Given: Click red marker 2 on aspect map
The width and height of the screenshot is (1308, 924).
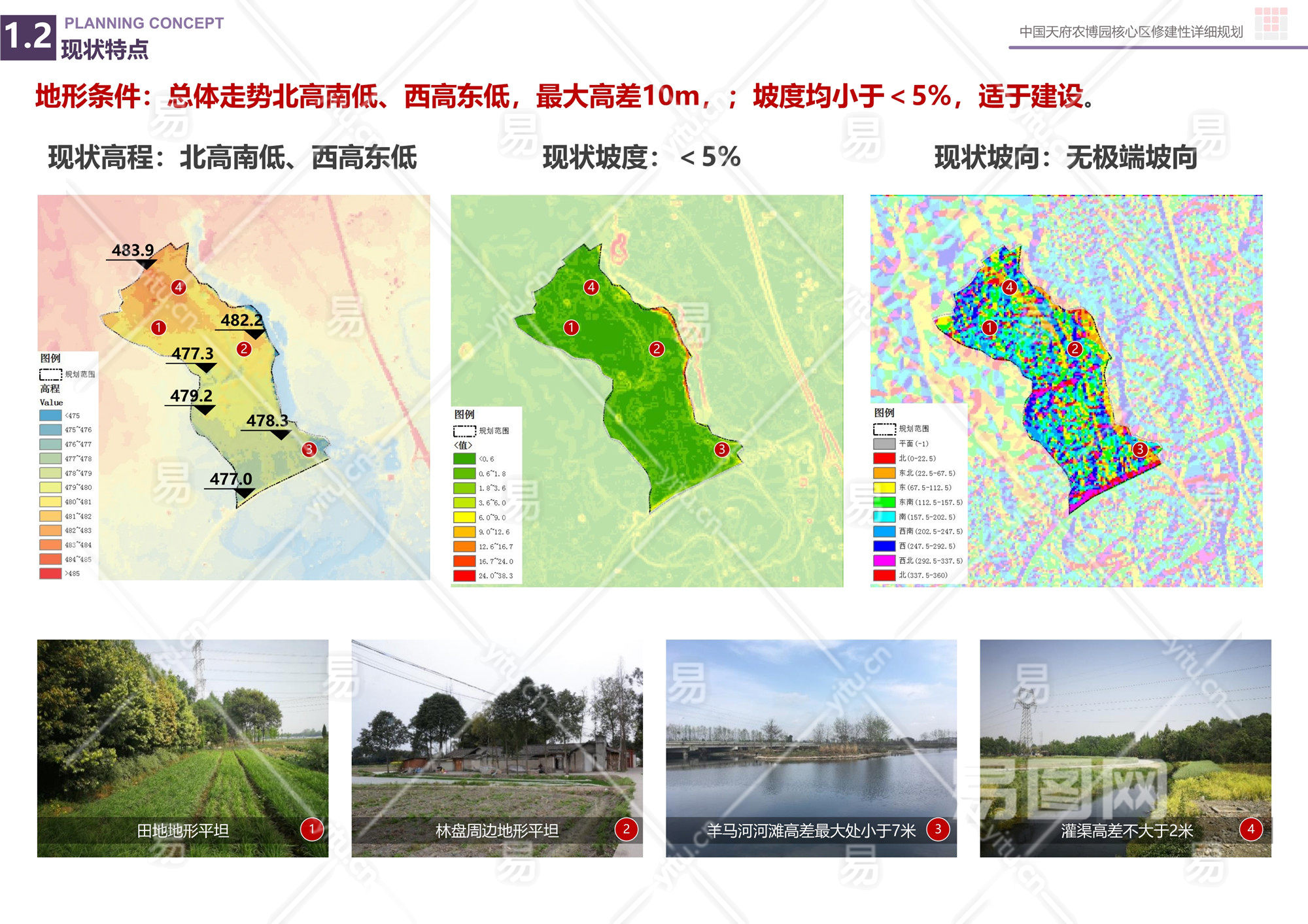Looking at the screenshot, I should (x=1075, y=349).
